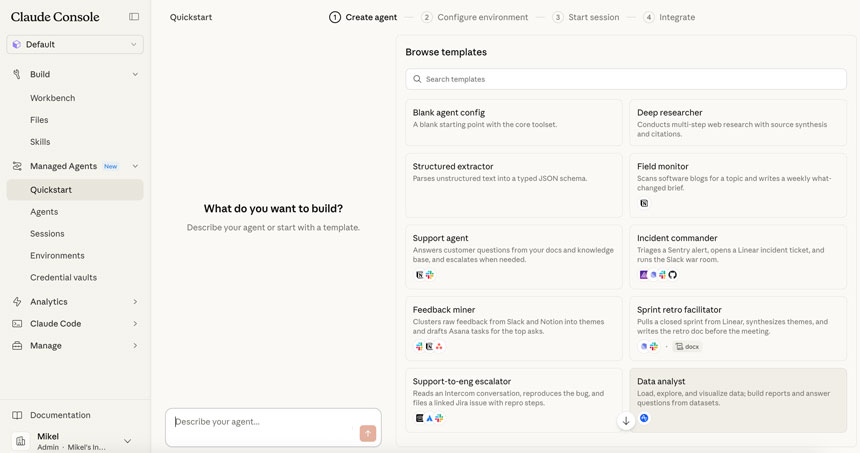This screenshot has width=860, height=453.
Task: Click the Search templates field
Action: pos(625,79)
